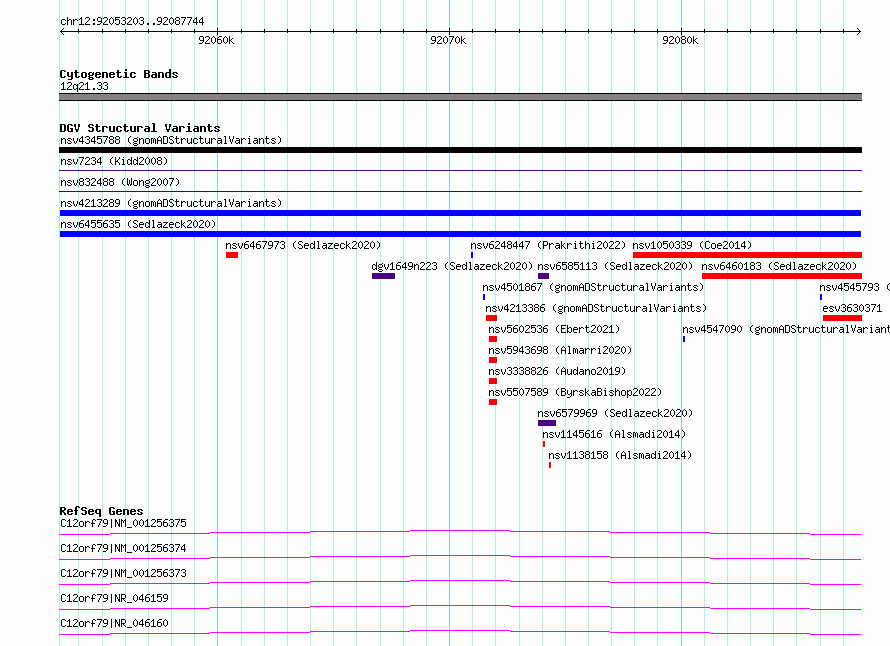890x646 pixels.
Task: Open the nsv6467973 (Sedlazeck2020) label
Action: 303,245
